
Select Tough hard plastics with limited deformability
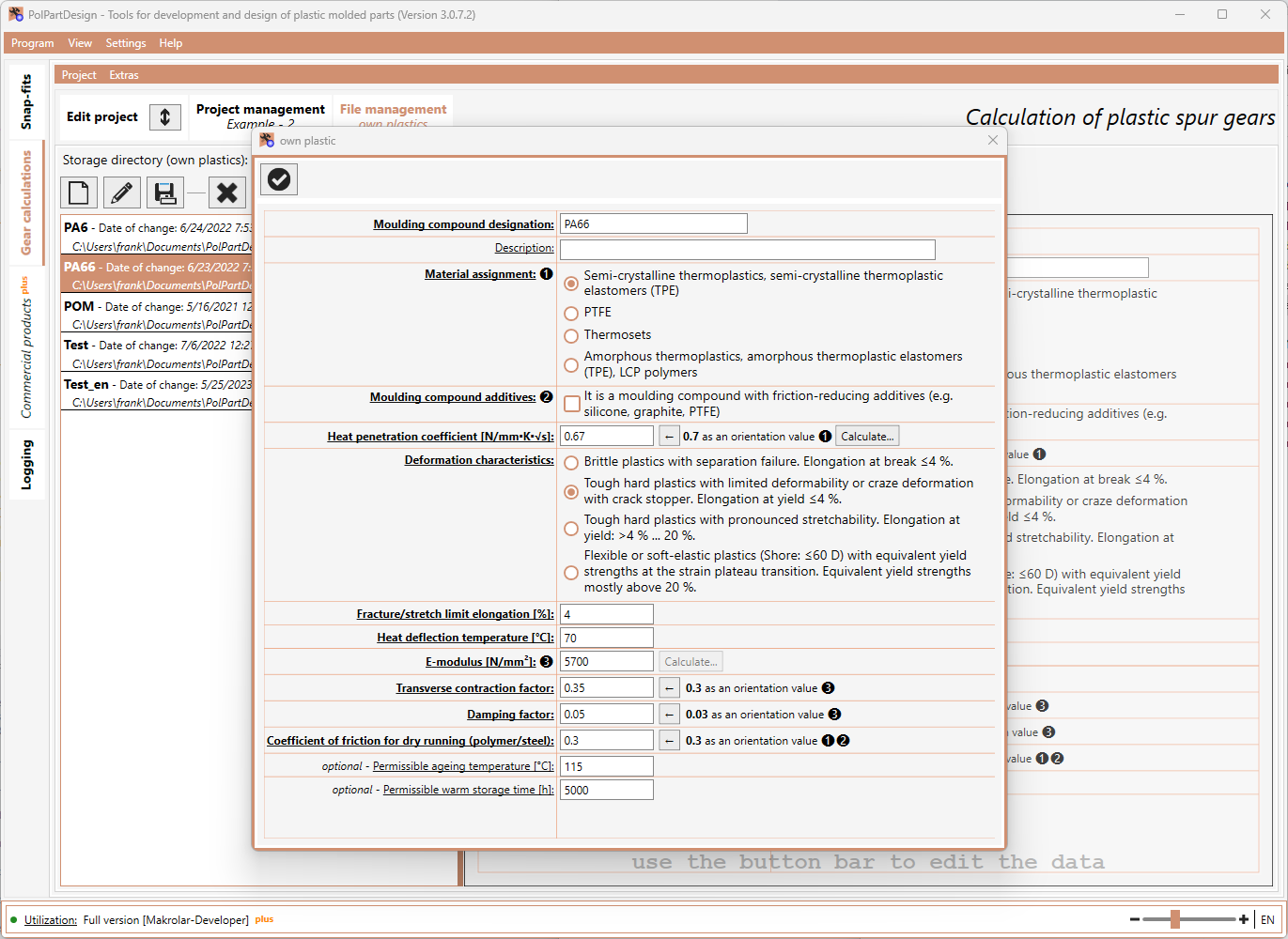click(571, 491)
